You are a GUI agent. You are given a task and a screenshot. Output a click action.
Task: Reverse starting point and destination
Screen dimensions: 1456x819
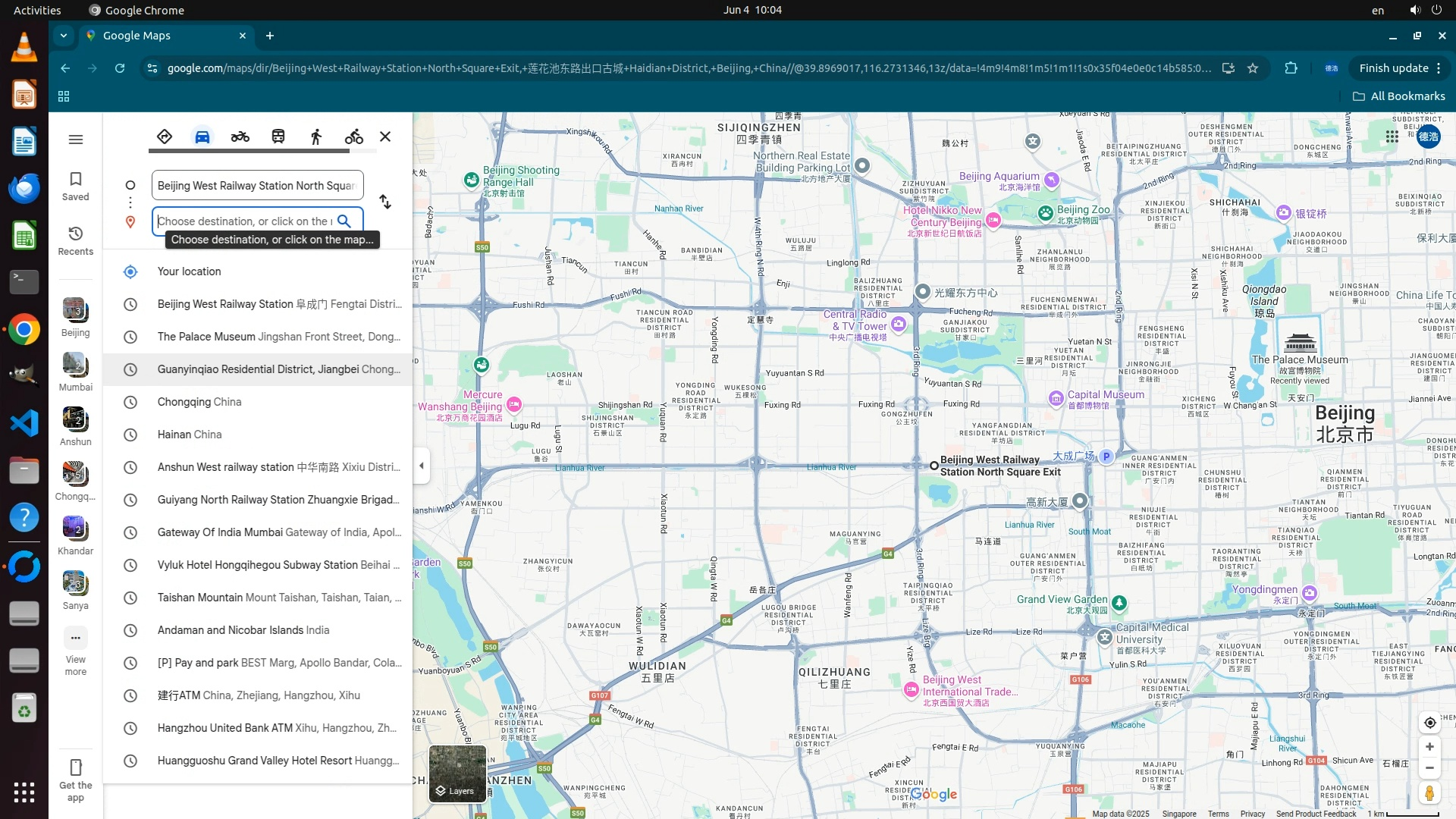click(385, 202)
